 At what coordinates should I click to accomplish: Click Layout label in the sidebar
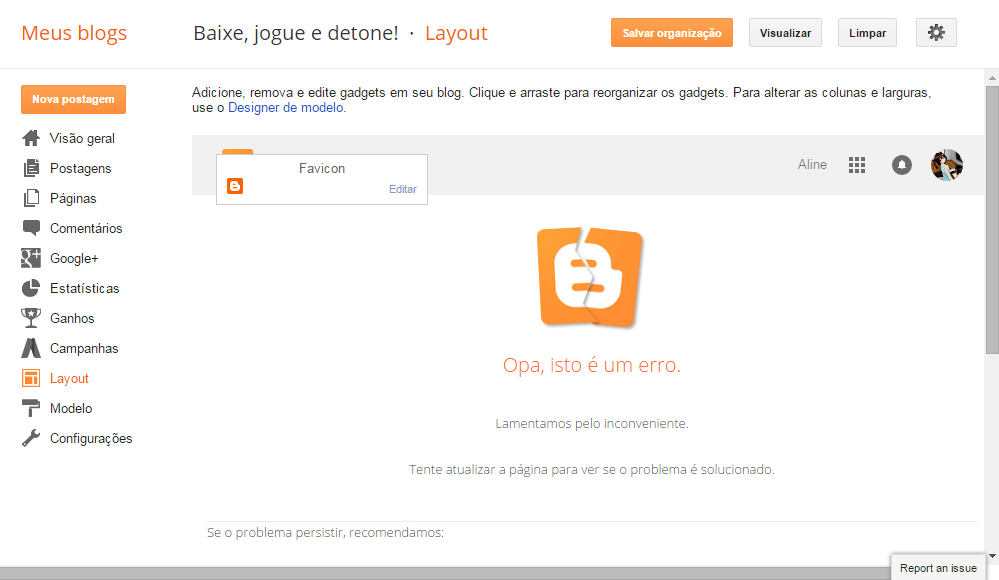[69, 379]
